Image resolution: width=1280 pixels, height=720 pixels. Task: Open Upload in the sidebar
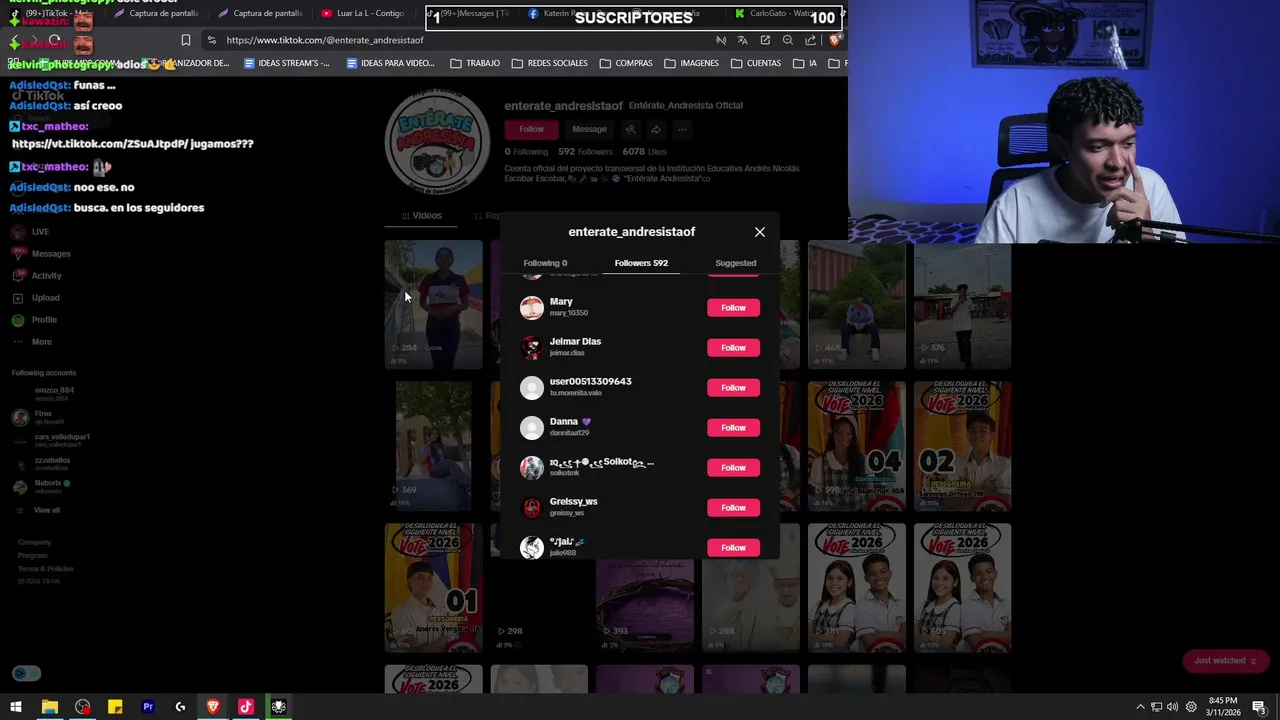click(x=36, y=298)
